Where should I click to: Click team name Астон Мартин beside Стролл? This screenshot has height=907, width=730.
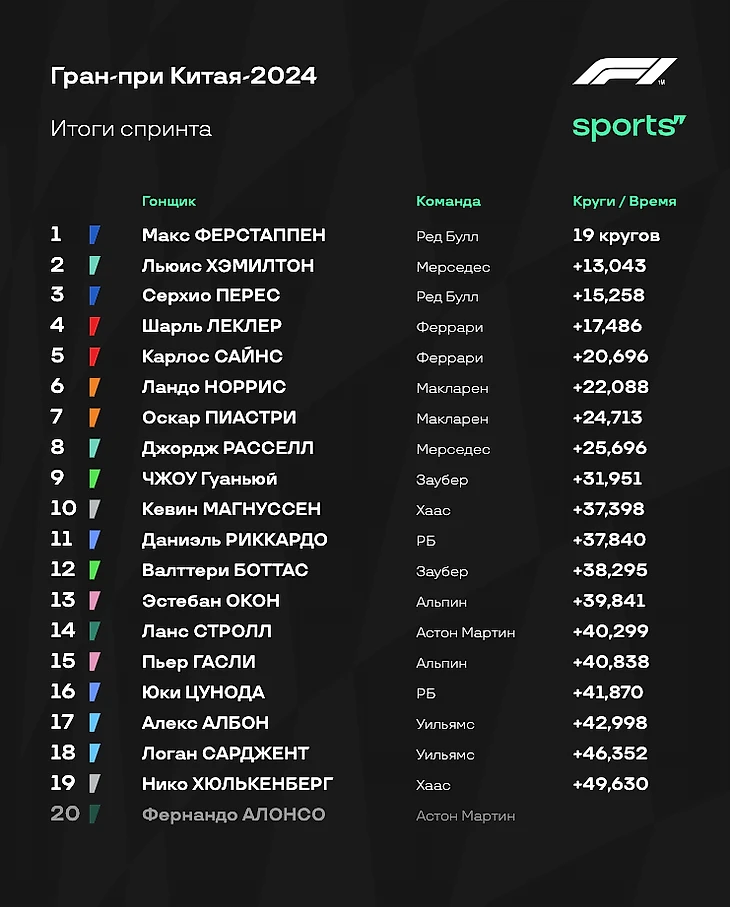466,632
